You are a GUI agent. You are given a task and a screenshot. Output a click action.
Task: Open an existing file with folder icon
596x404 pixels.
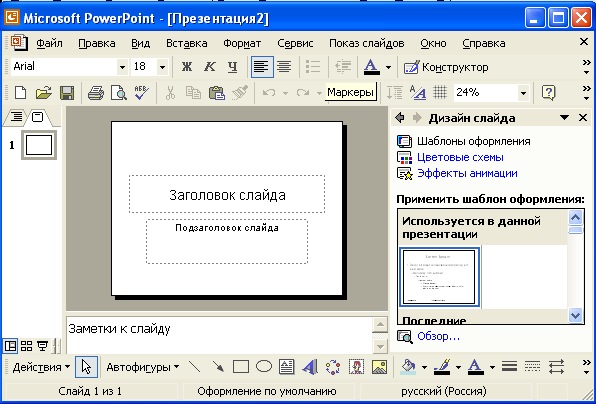click(x=44, y=92)
